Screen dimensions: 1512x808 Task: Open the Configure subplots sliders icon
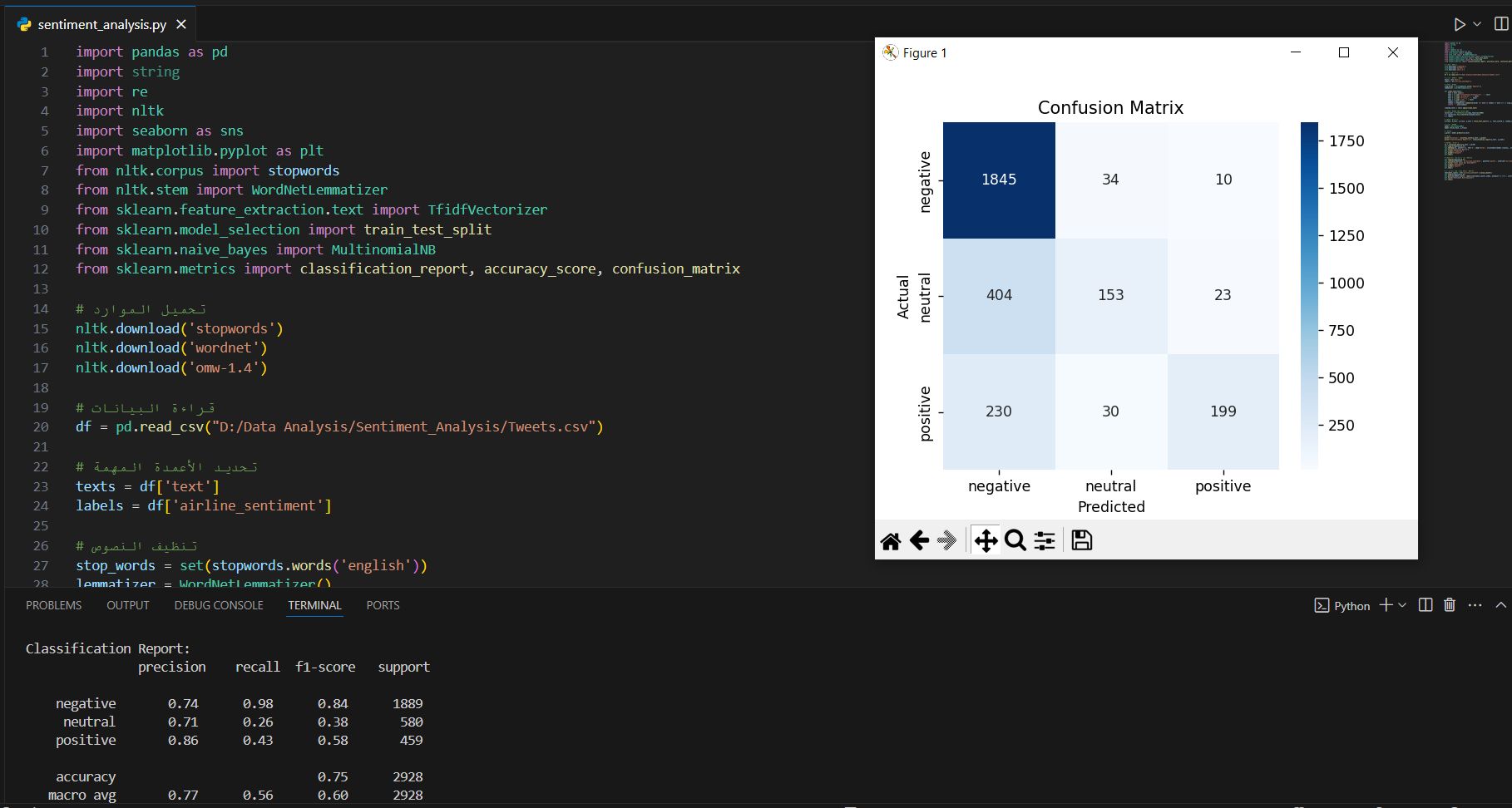point(1045,541)
